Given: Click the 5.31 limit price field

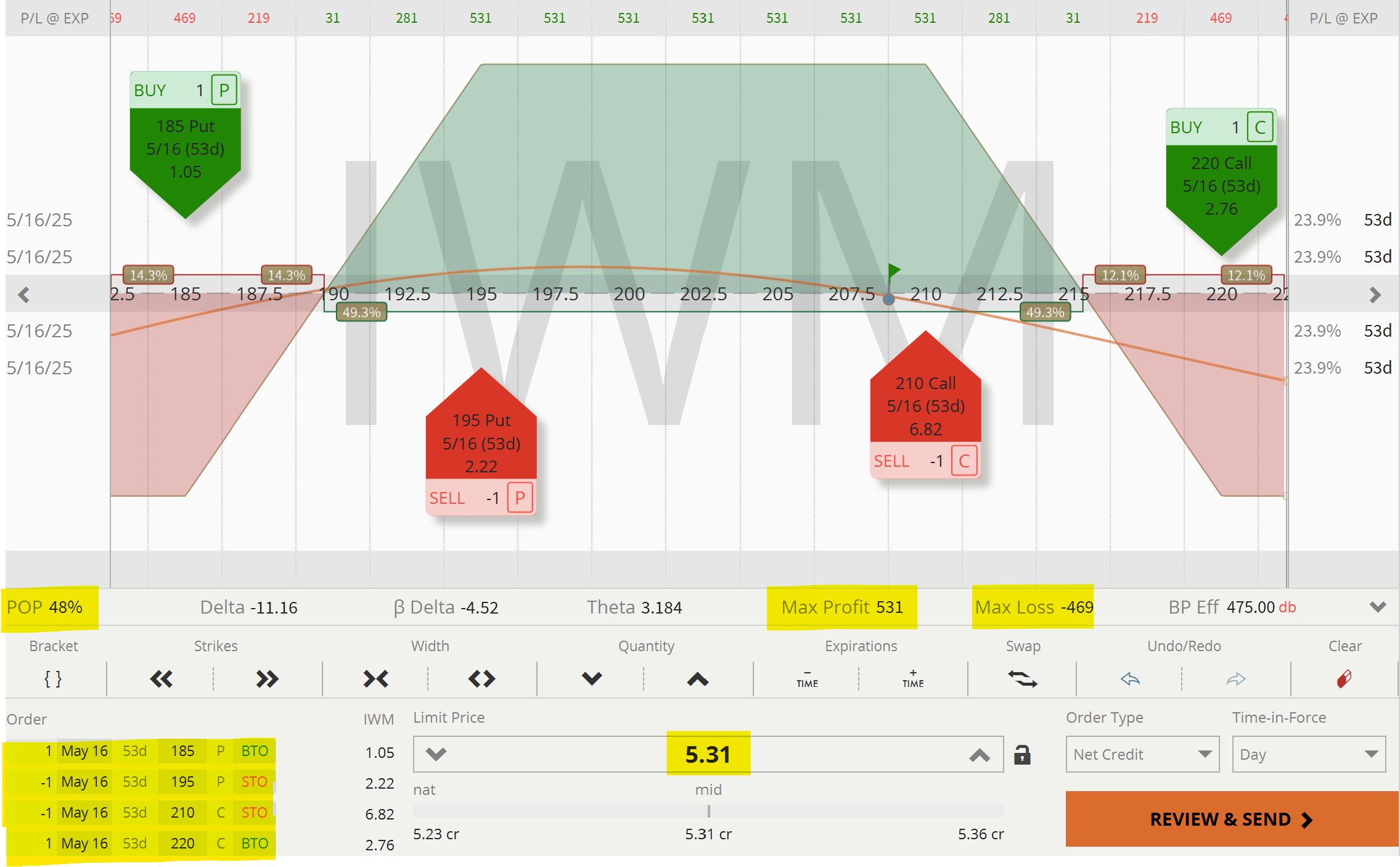Looking at the screenshot, I should pyautogui.click(x=708, y=754).
